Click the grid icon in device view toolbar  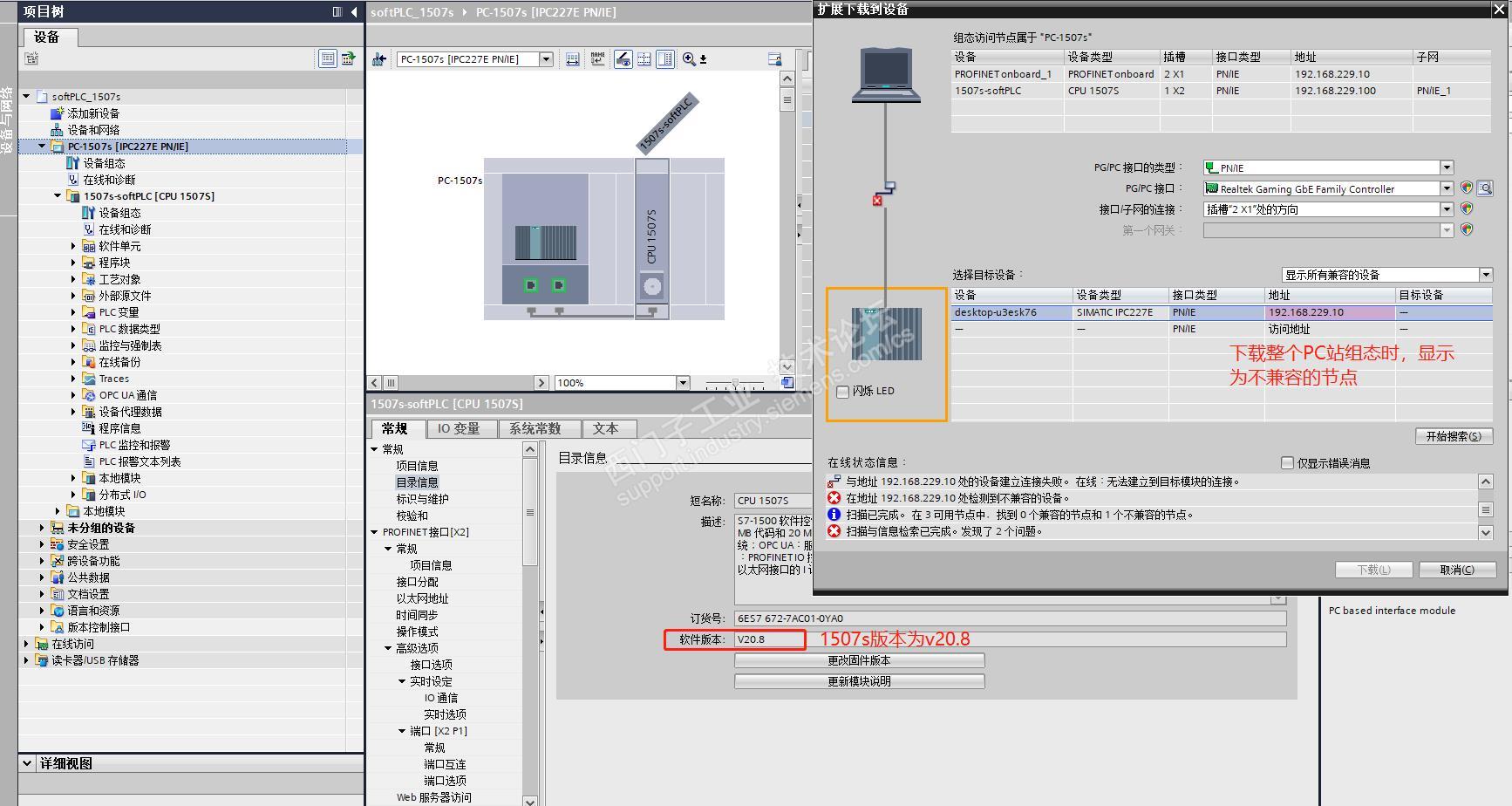(644, 59)
